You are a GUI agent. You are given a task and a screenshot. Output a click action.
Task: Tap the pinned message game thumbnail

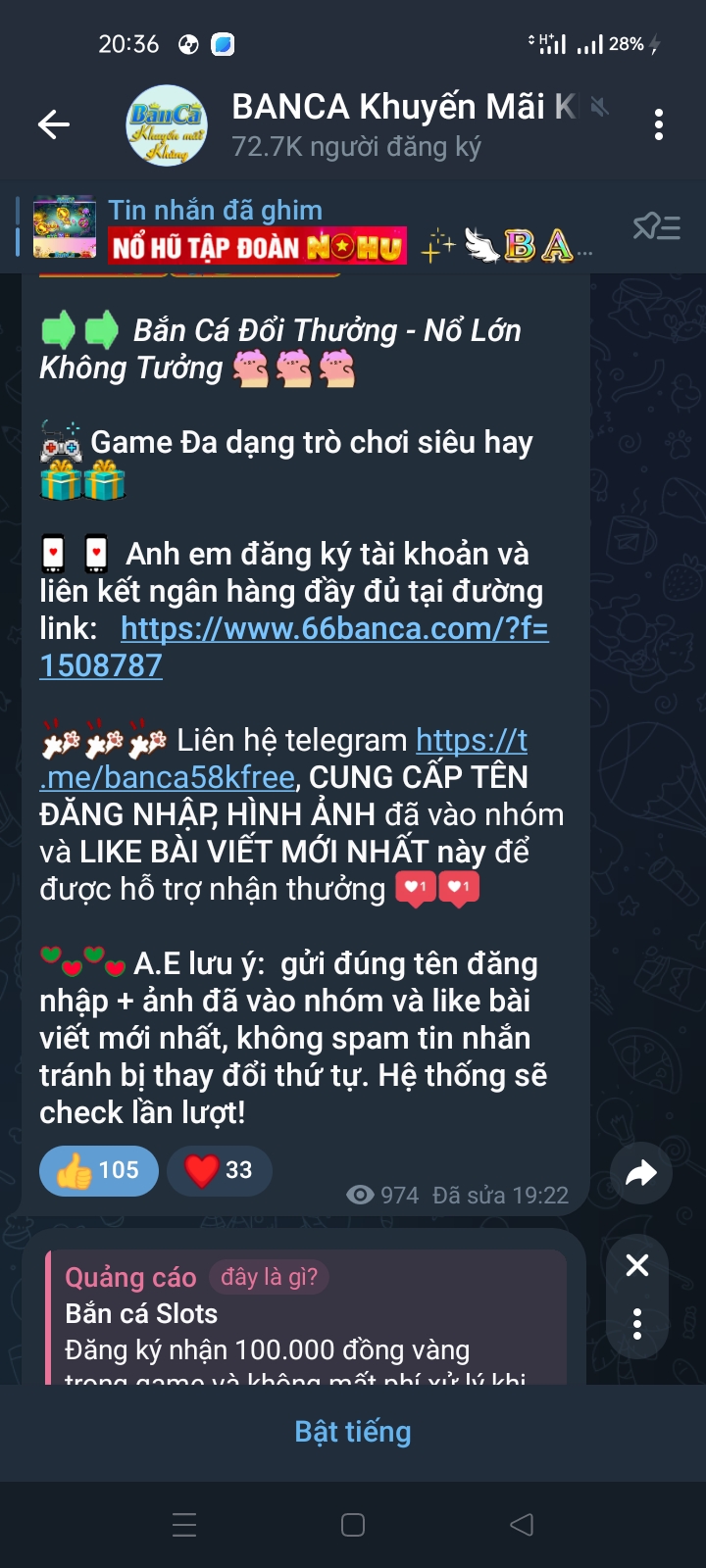[x=65, y=227]
